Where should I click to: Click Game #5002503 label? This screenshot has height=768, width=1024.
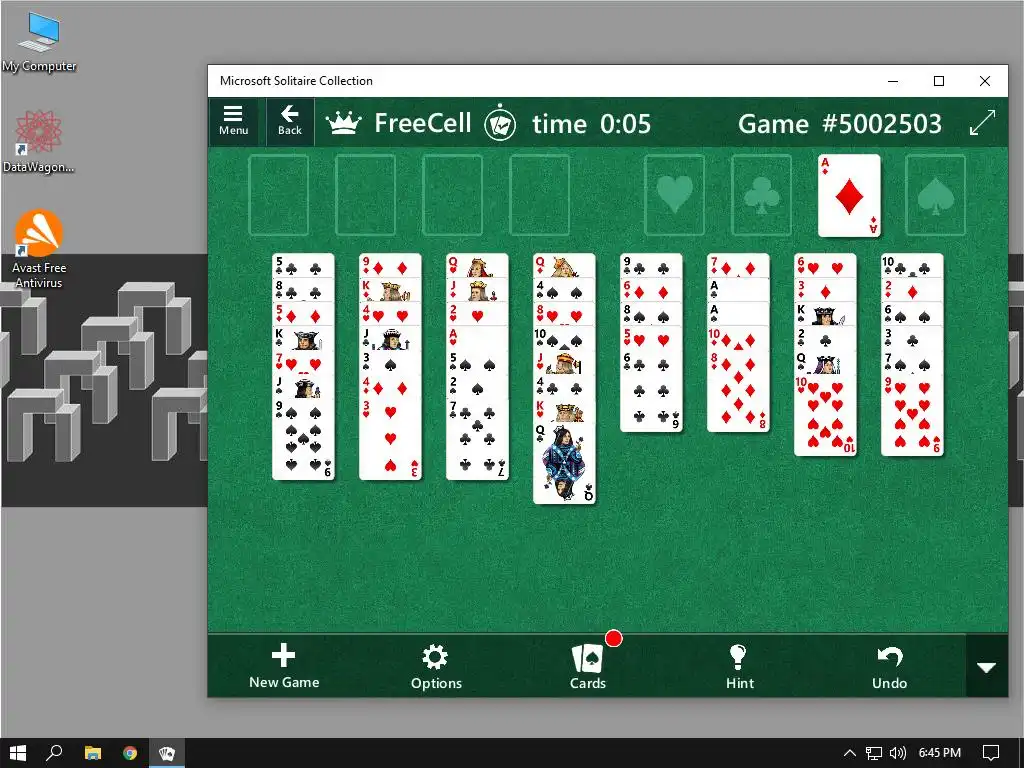[x=840, y=123]
